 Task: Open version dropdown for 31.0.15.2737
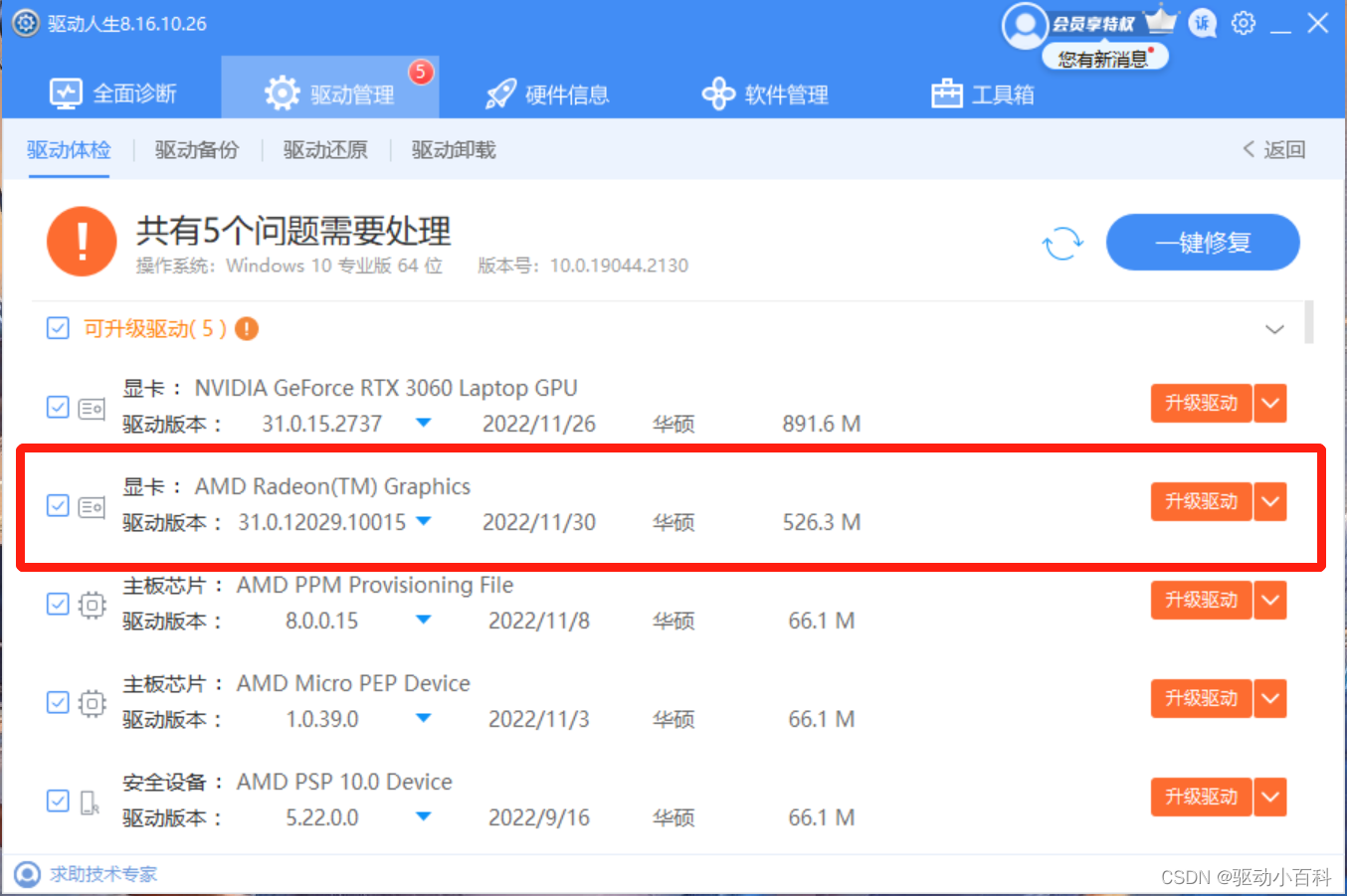pos(423,423)
